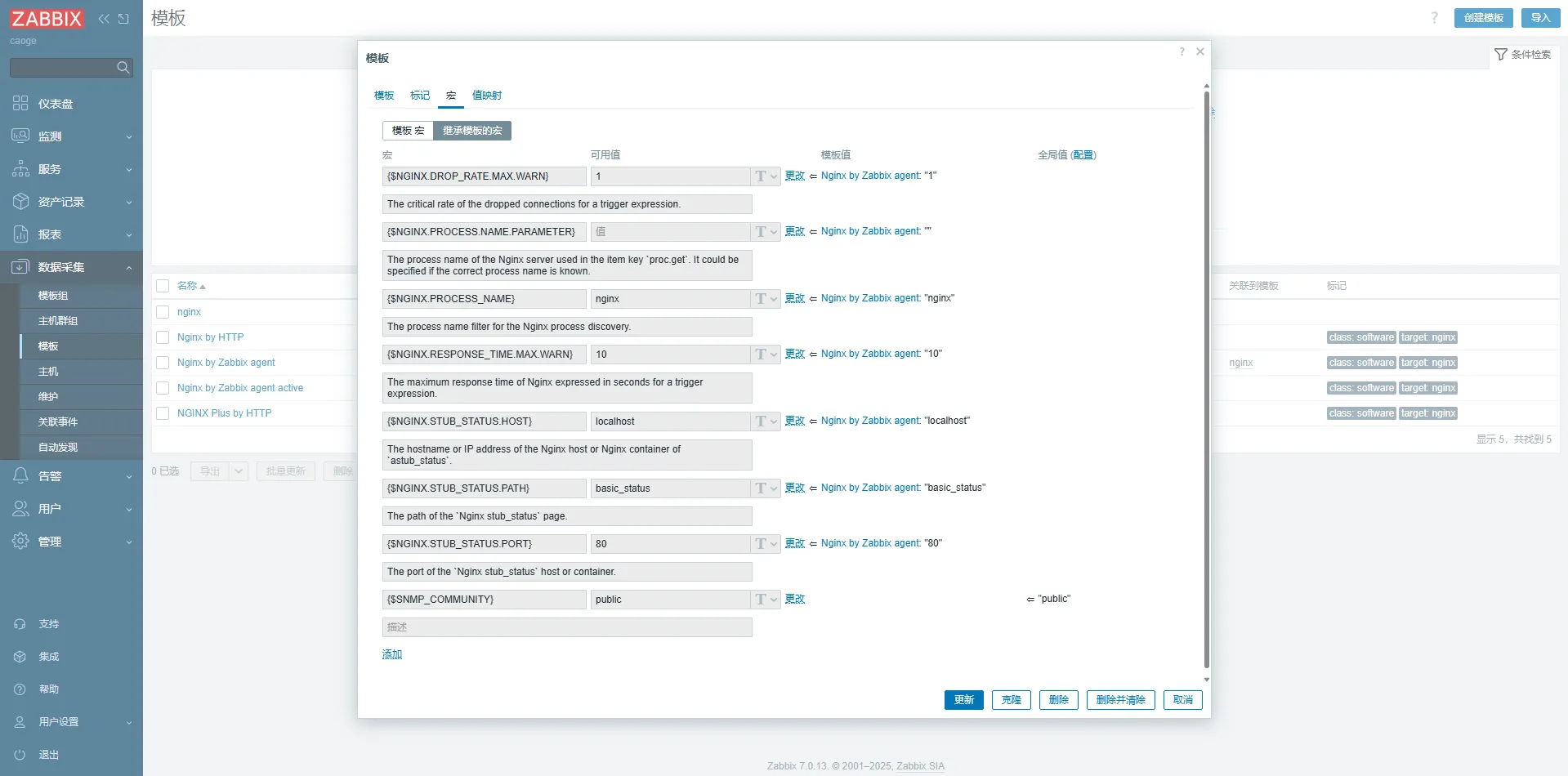Tick the checkbox for Nginx by HTTP
1568x776 pixels.
(163, 337)
